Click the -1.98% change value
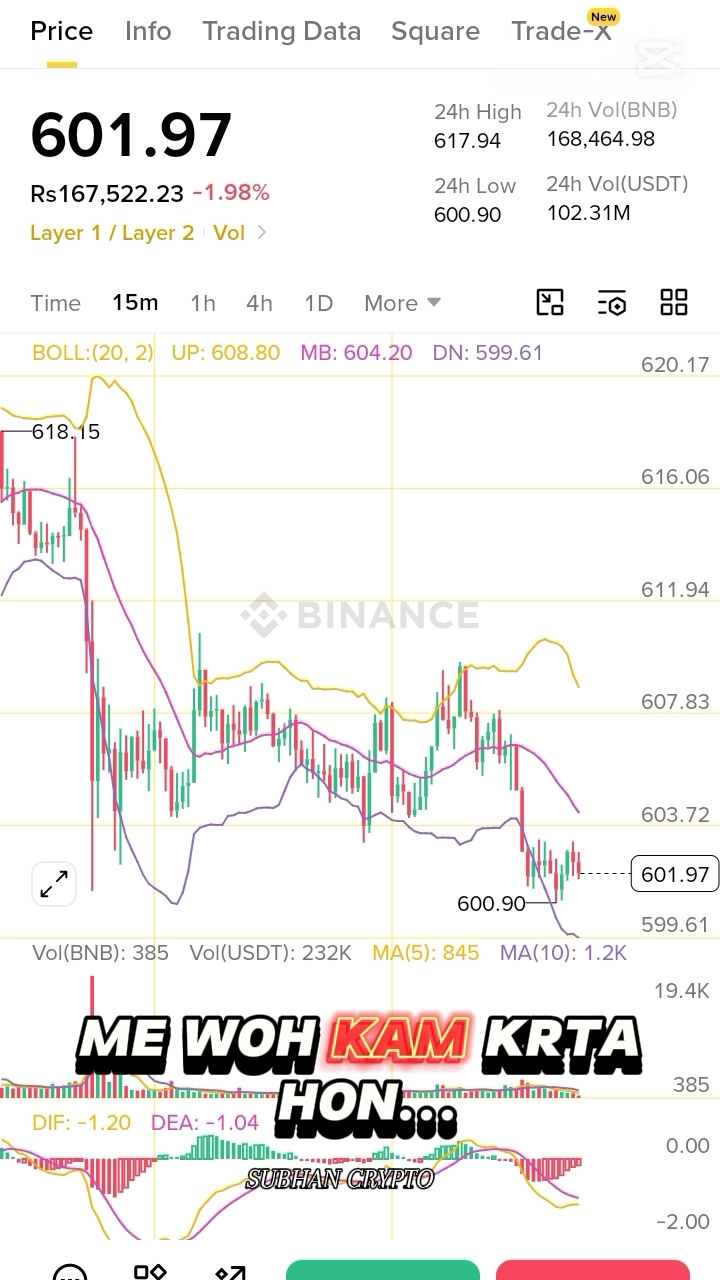 pos(231,193)
